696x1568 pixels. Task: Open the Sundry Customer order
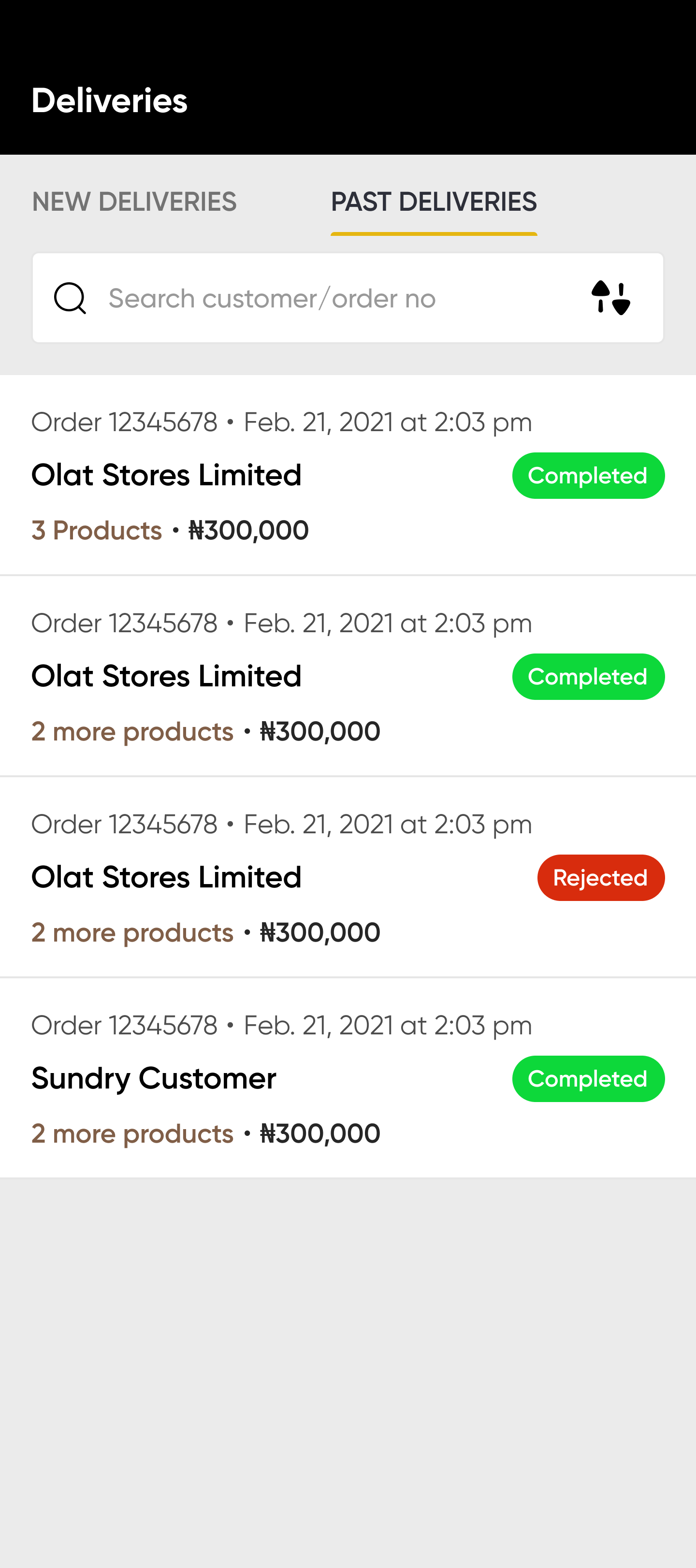point(153,1079)
